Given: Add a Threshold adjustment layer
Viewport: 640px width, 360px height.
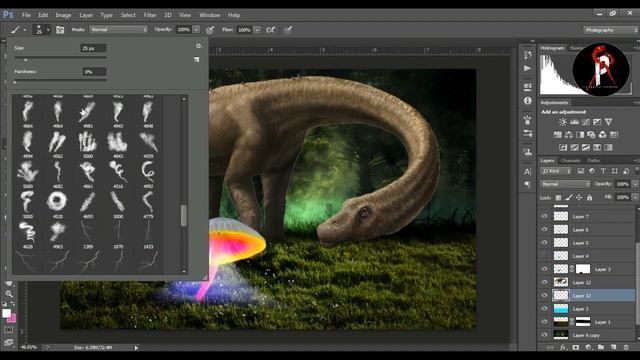Looking at the screenshot, I should click(x=586, y=147).
